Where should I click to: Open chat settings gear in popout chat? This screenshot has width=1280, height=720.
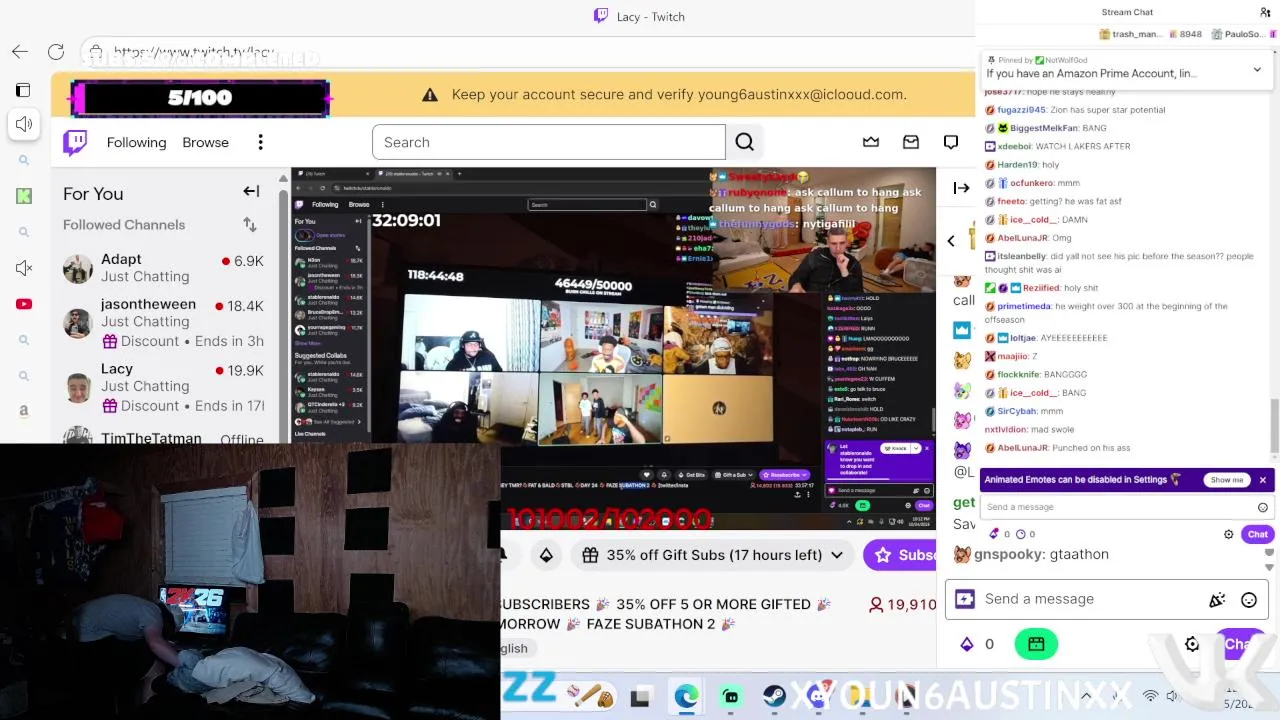point(1229,534)
